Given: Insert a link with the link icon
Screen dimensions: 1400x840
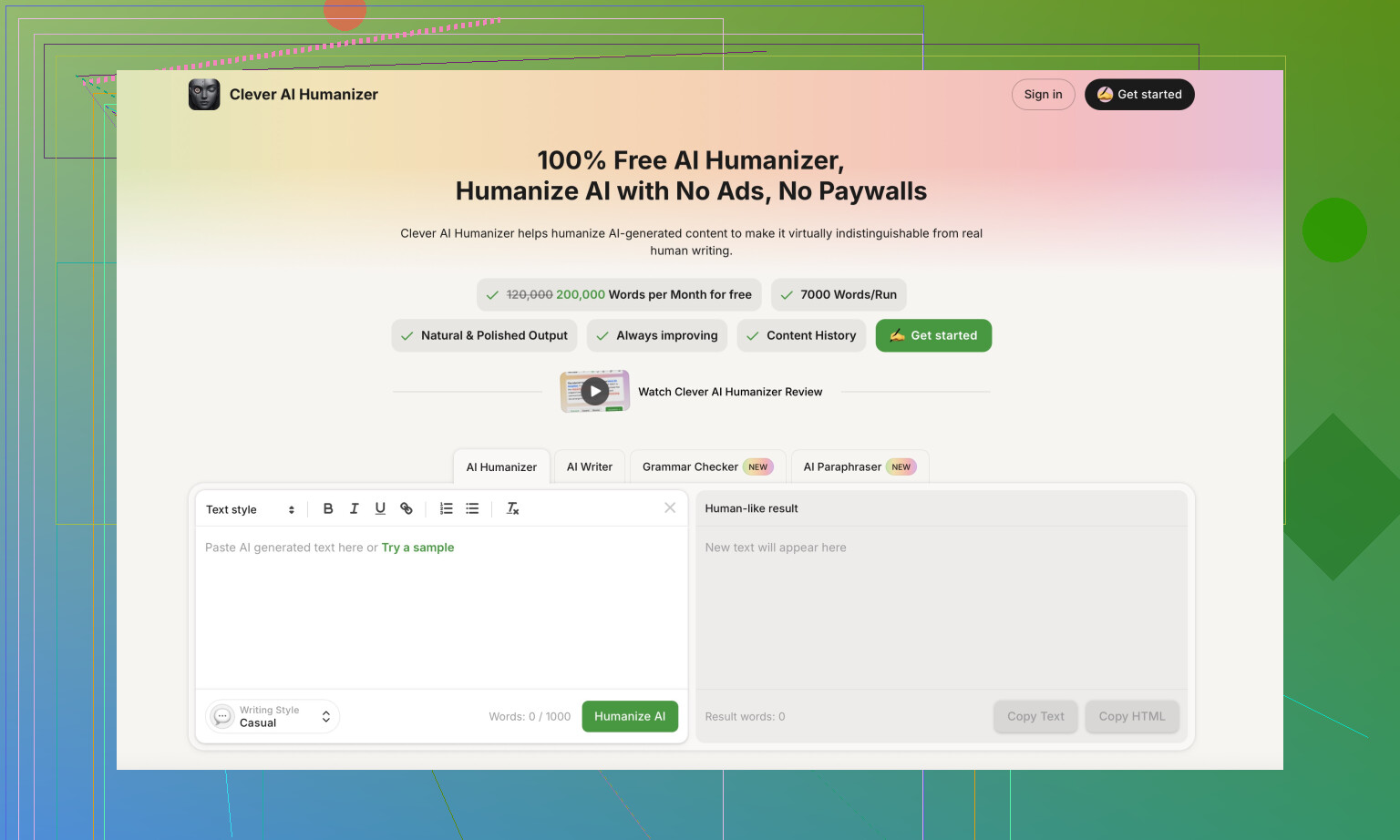Looking at the screenshot, I should click(407, 509).
